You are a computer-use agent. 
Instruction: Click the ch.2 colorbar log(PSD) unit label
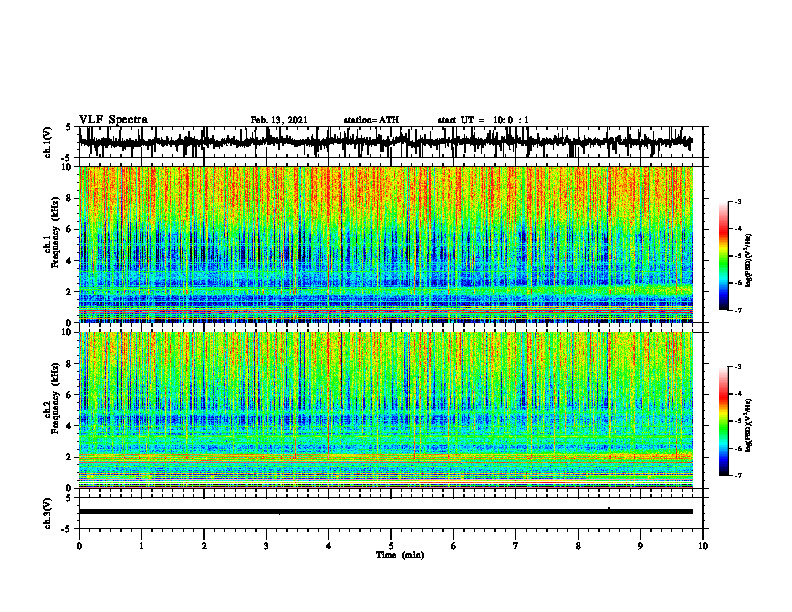749,425
